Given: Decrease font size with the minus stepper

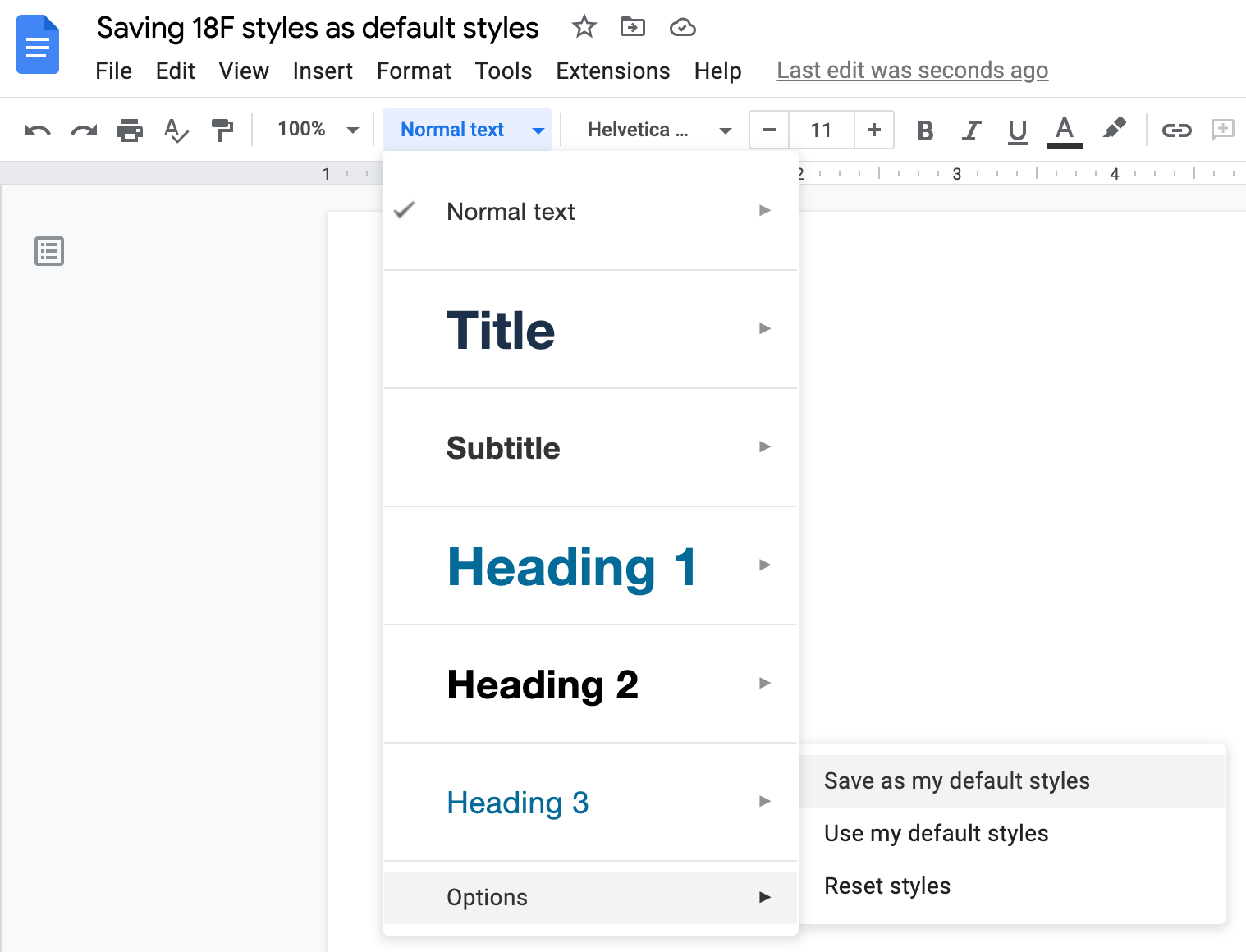Looking at the screenshot, I should pyautogui.click(x=768, y=130).
